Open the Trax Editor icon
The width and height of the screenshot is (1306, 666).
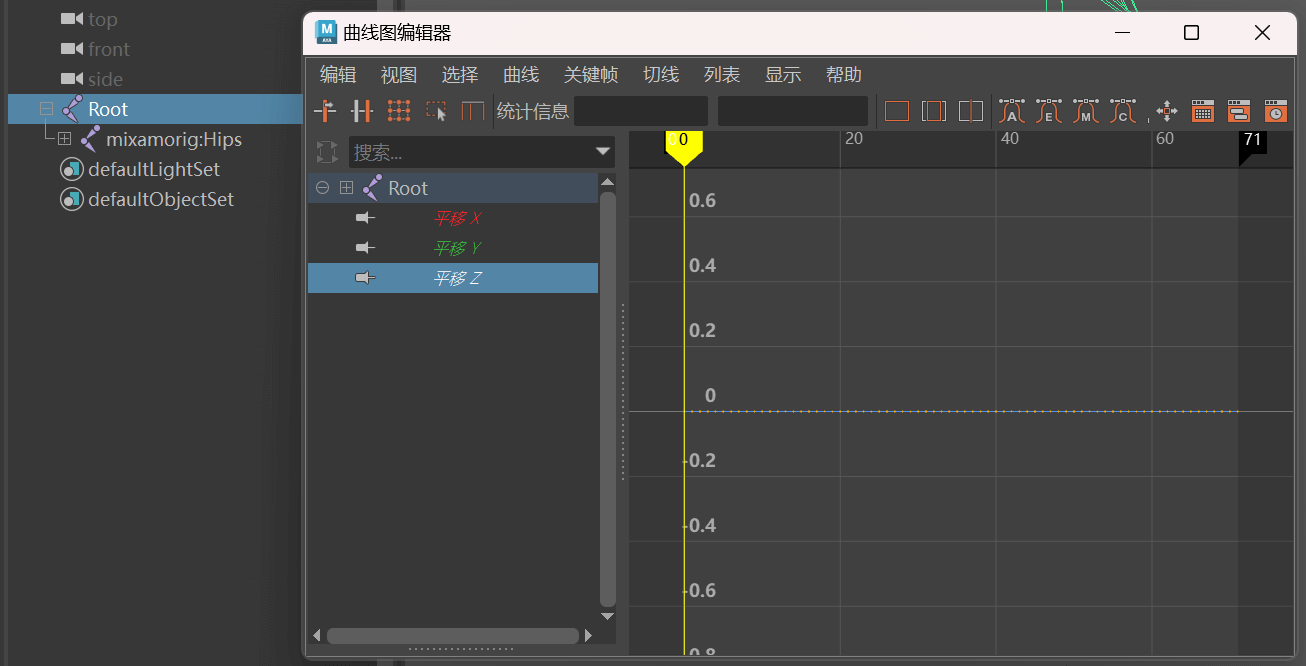(x=1239, y=111)
